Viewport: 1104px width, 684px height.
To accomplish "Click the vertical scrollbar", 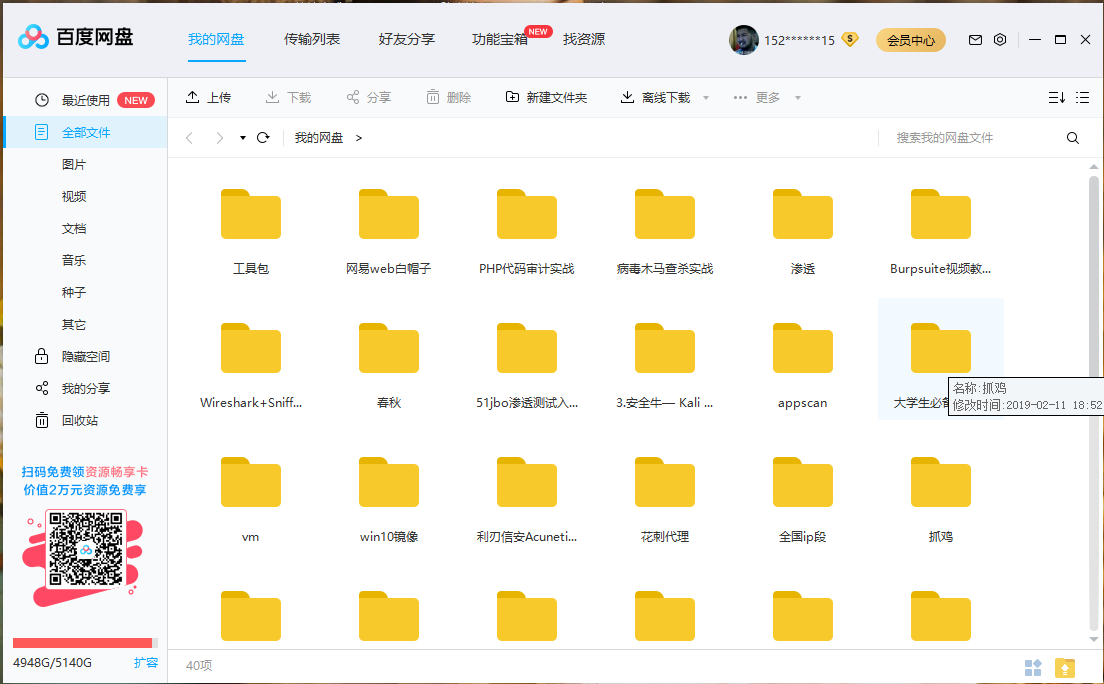I will 1093,403.
